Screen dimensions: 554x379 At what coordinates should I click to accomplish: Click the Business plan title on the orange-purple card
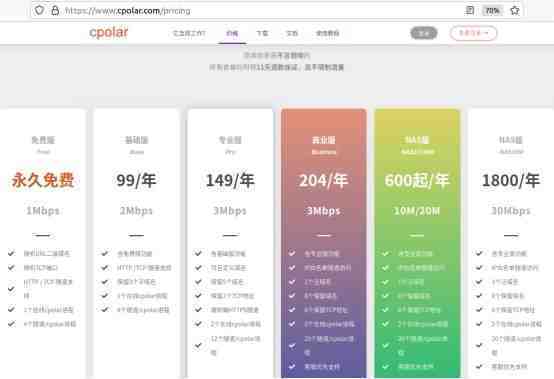click(x=324, y=140)
